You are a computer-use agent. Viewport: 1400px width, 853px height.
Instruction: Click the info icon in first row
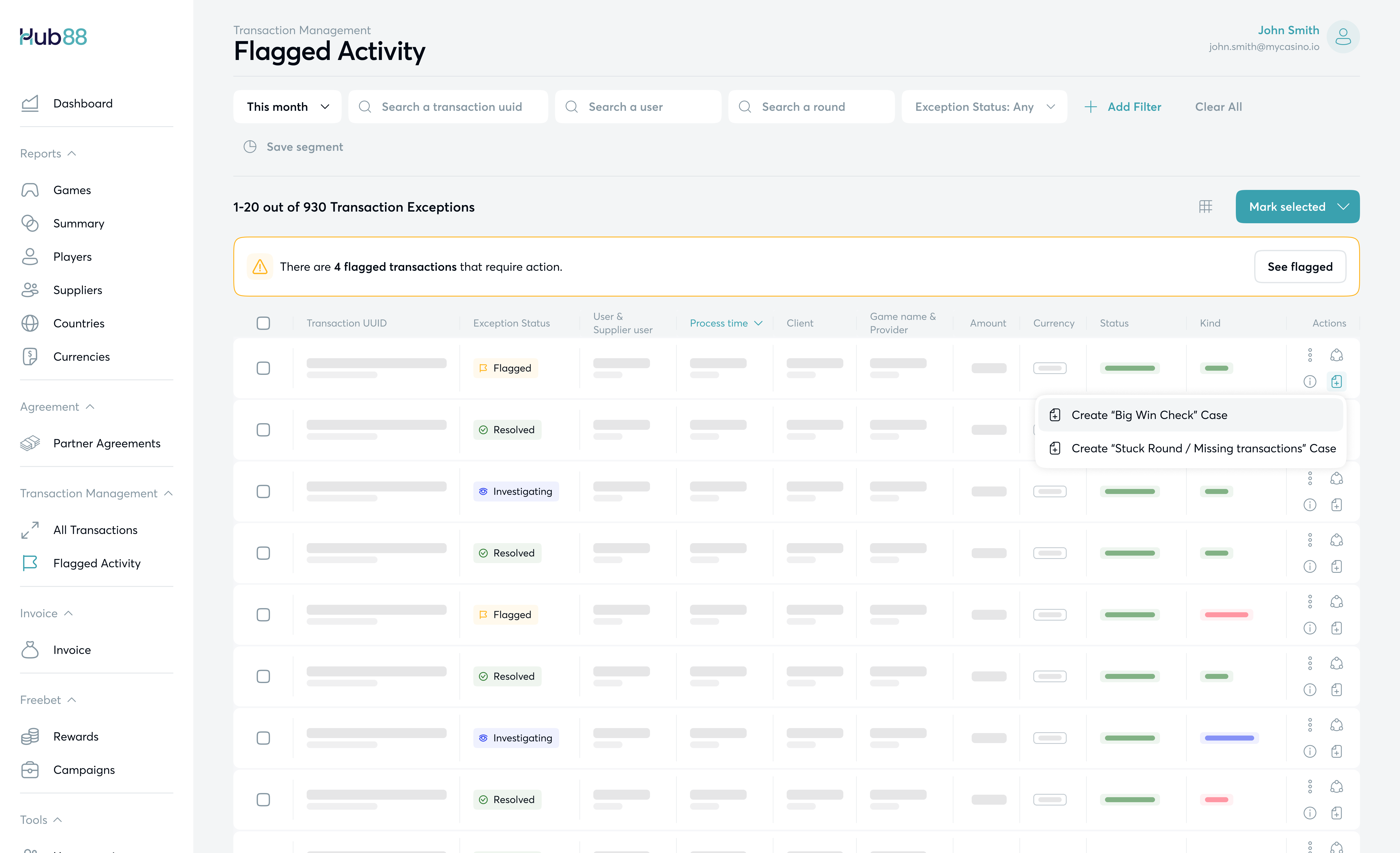tap(1310, 382)
